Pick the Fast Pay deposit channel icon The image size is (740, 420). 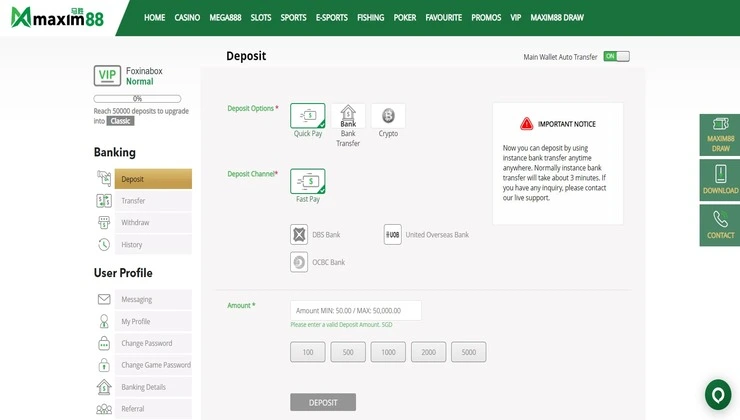[308, 181]
